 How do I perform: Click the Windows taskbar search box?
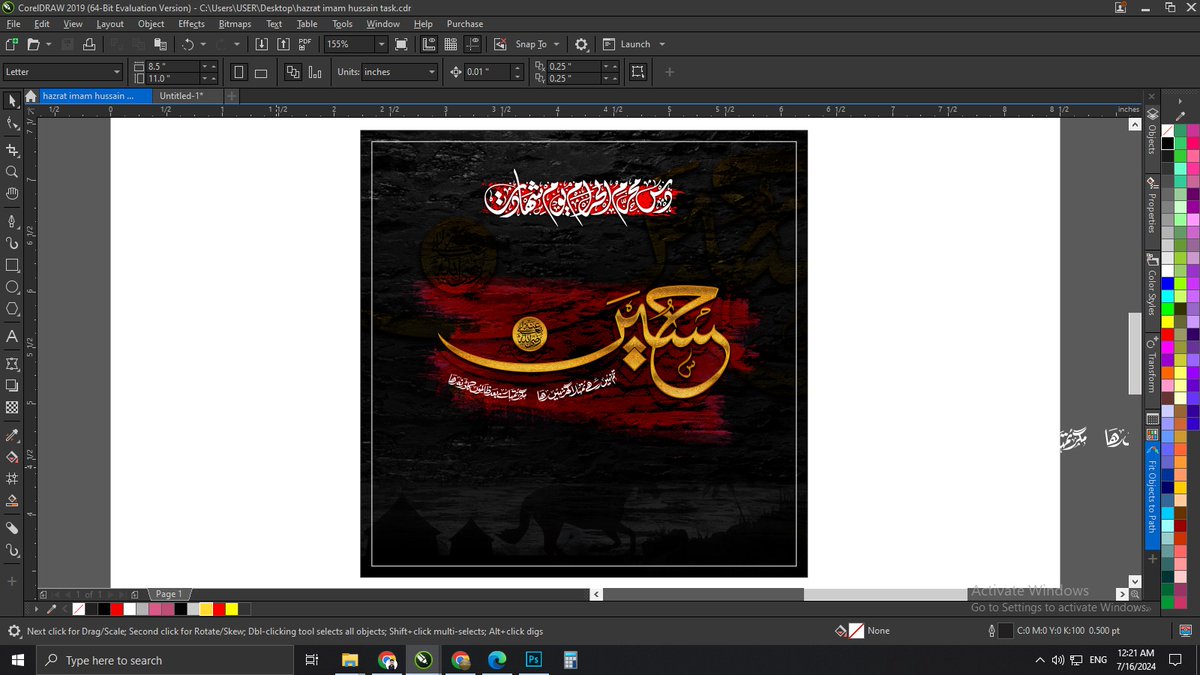click(166, 660)
